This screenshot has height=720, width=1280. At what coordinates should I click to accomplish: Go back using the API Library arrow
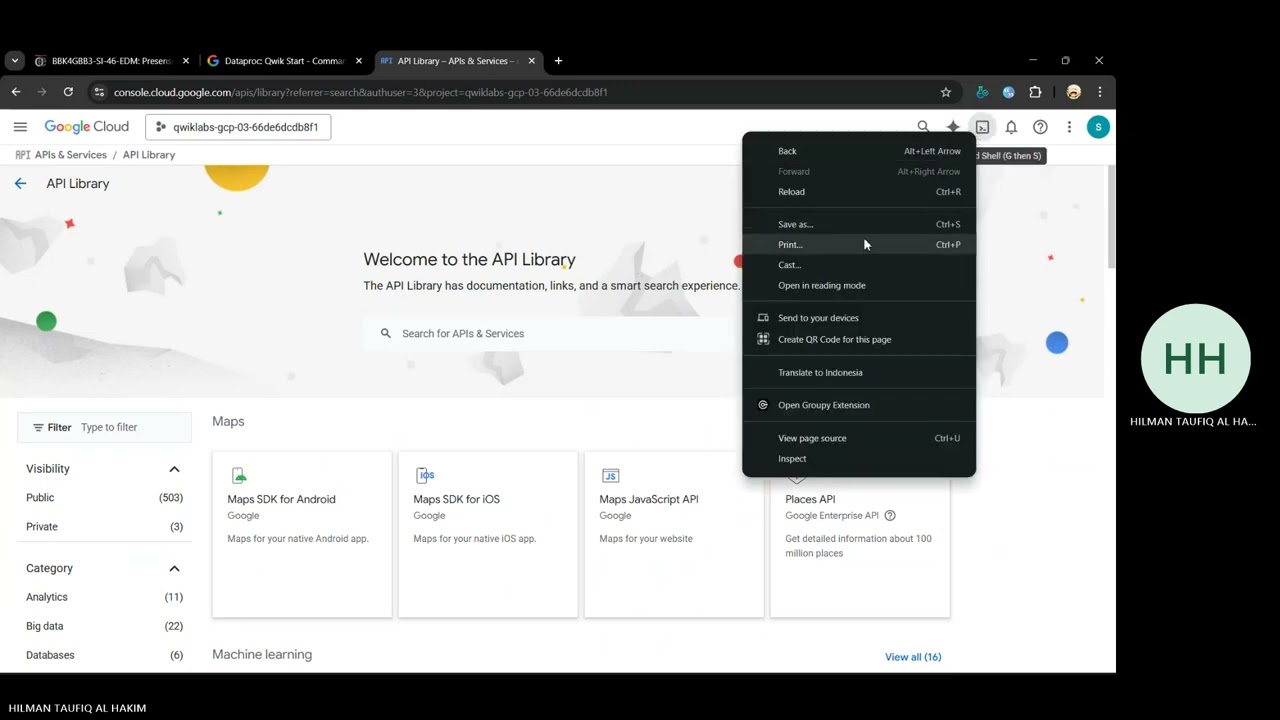(x=20, y=184)
